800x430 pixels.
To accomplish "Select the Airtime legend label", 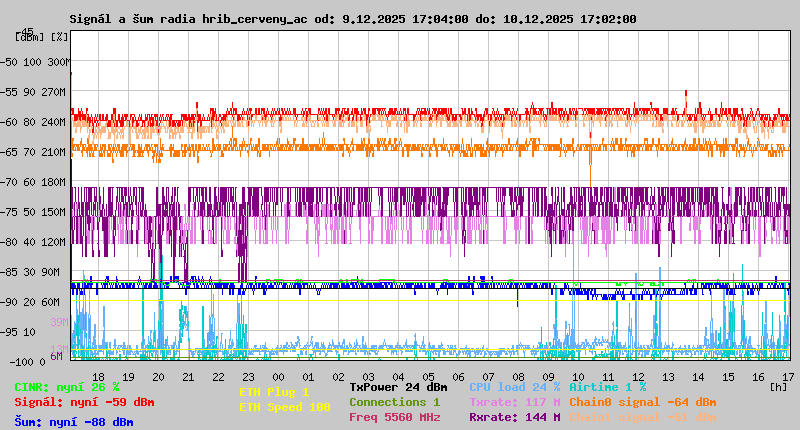I will pyautogui.click(x=607, y=387).
